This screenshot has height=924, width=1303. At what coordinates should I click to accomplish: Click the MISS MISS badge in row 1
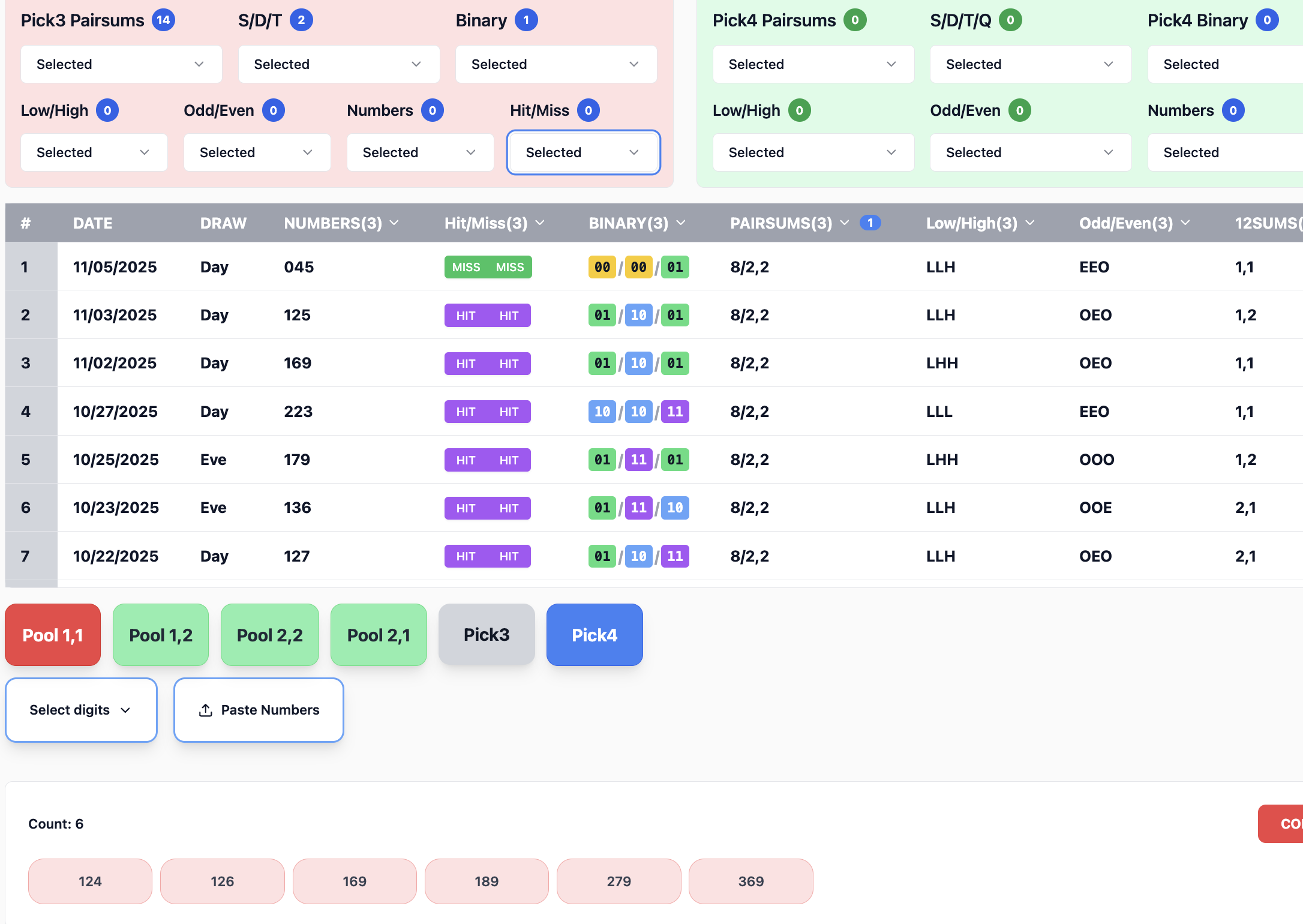[488, 267]
